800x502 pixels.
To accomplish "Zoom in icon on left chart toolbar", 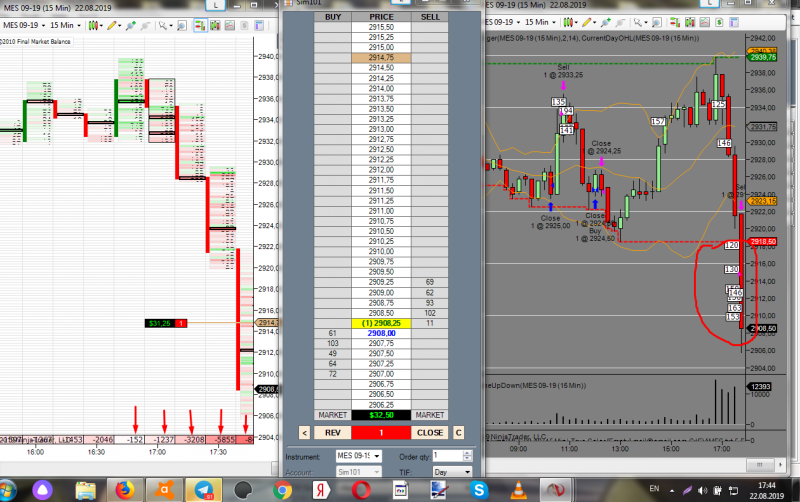I will [131, 25].
